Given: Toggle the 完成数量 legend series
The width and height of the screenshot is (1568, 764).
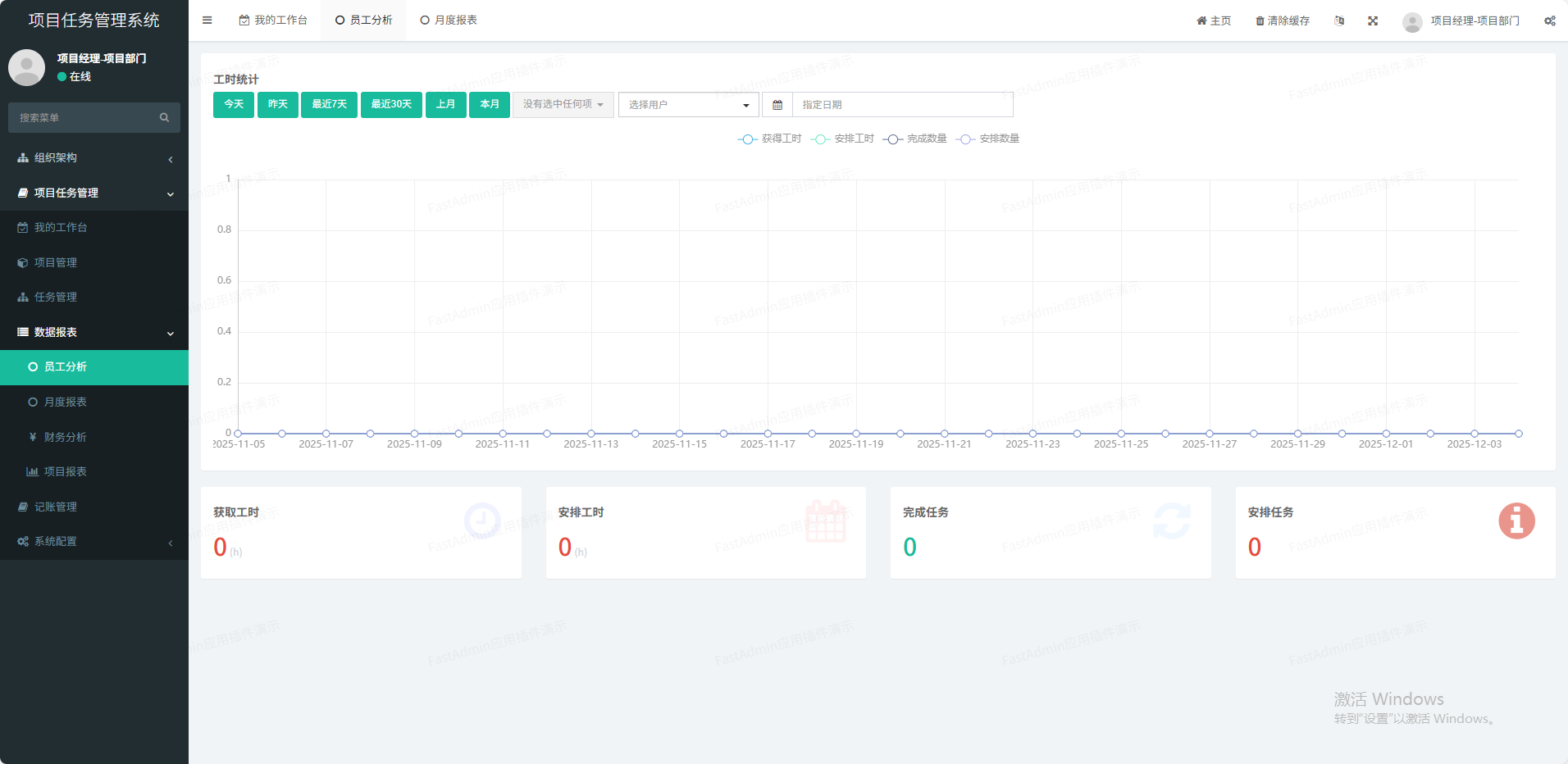Looking at the screenshot, I should coord(914,139).
